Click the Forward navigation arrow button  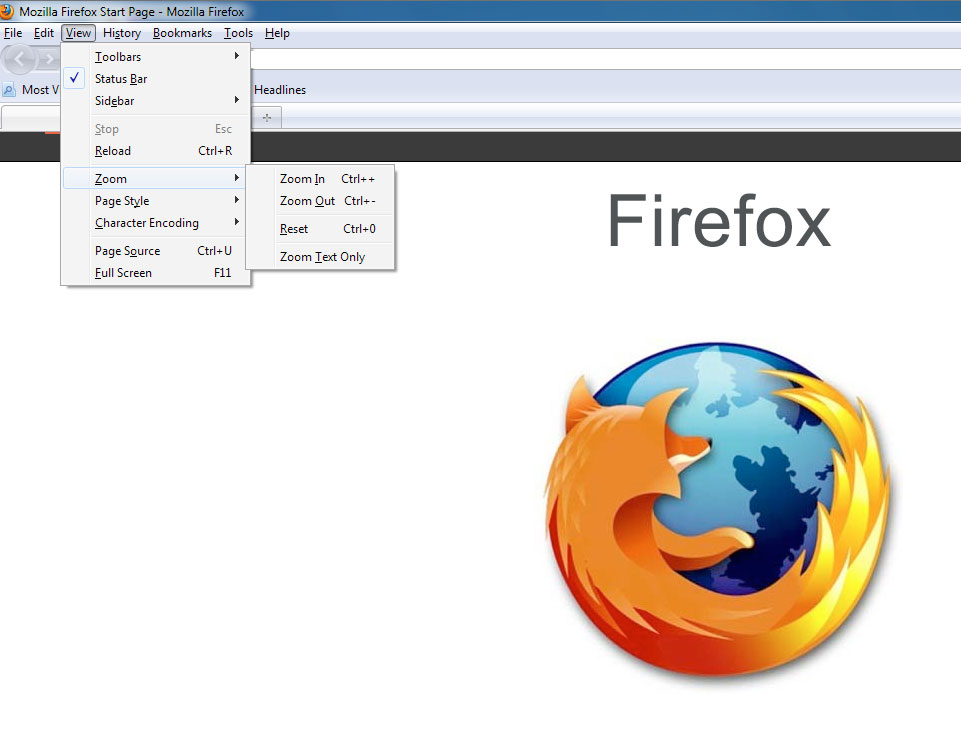pyautogui.click(x=48, y=59)
